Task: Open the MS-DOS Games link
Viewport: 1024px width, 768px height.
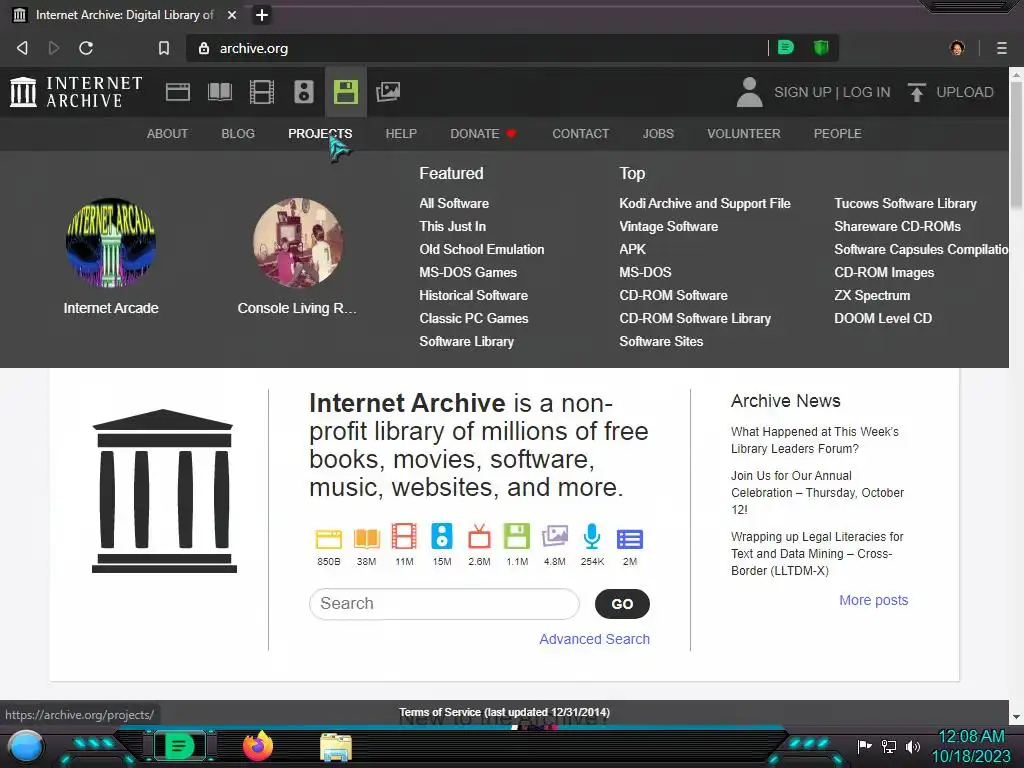Action: pos(468,272)
